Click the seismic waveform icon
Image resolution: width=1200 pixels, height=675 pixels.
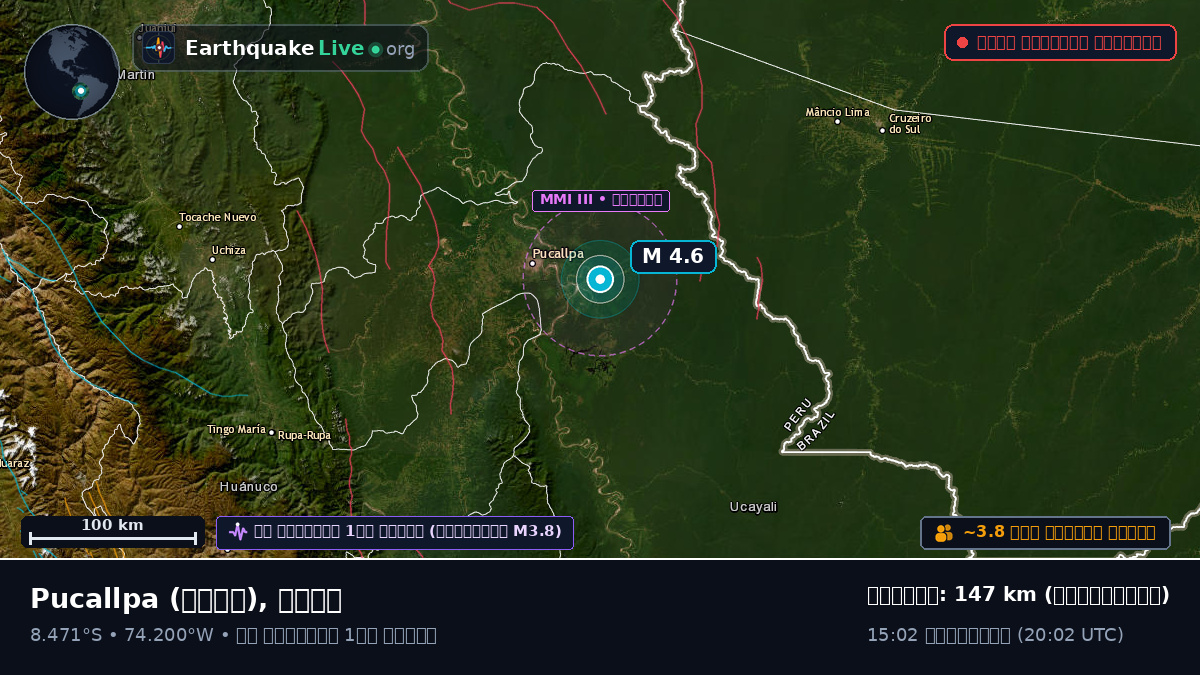pos(237,532)
